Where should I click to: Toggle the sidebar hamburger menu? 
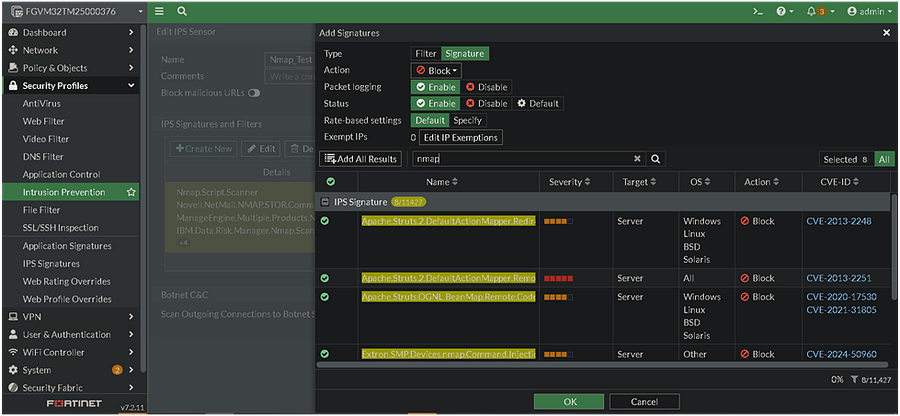pyautogui.click(x=160, y=11)
